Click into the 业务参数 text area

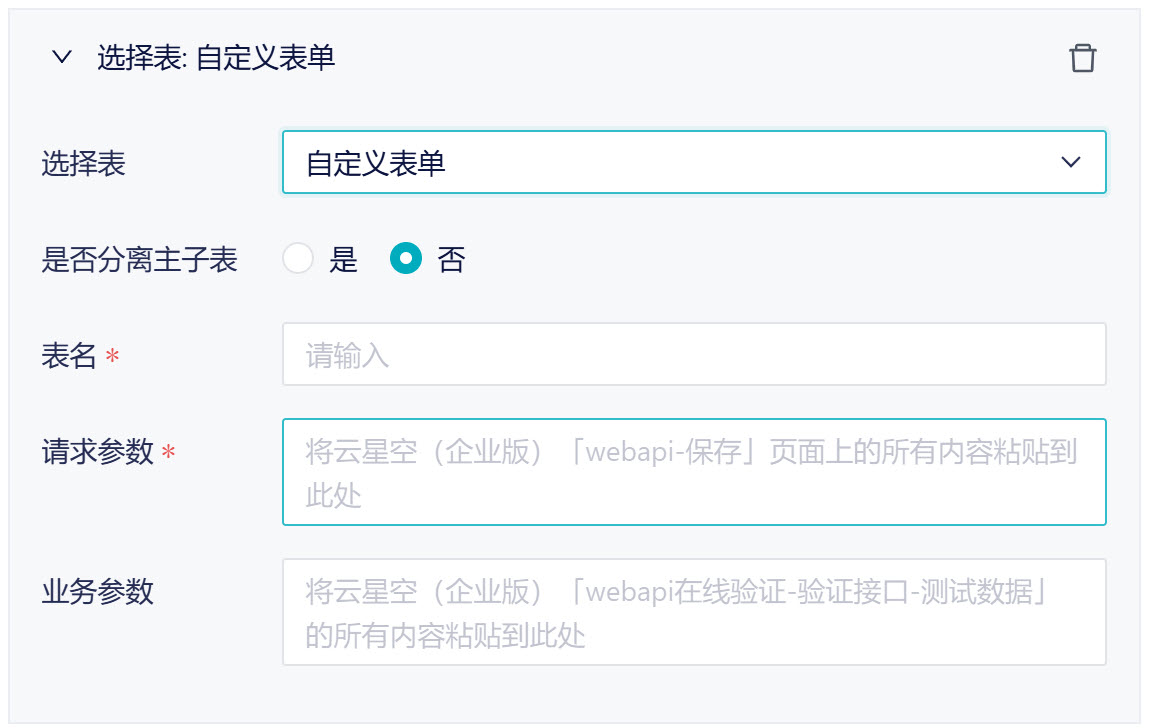coord(693,612)
